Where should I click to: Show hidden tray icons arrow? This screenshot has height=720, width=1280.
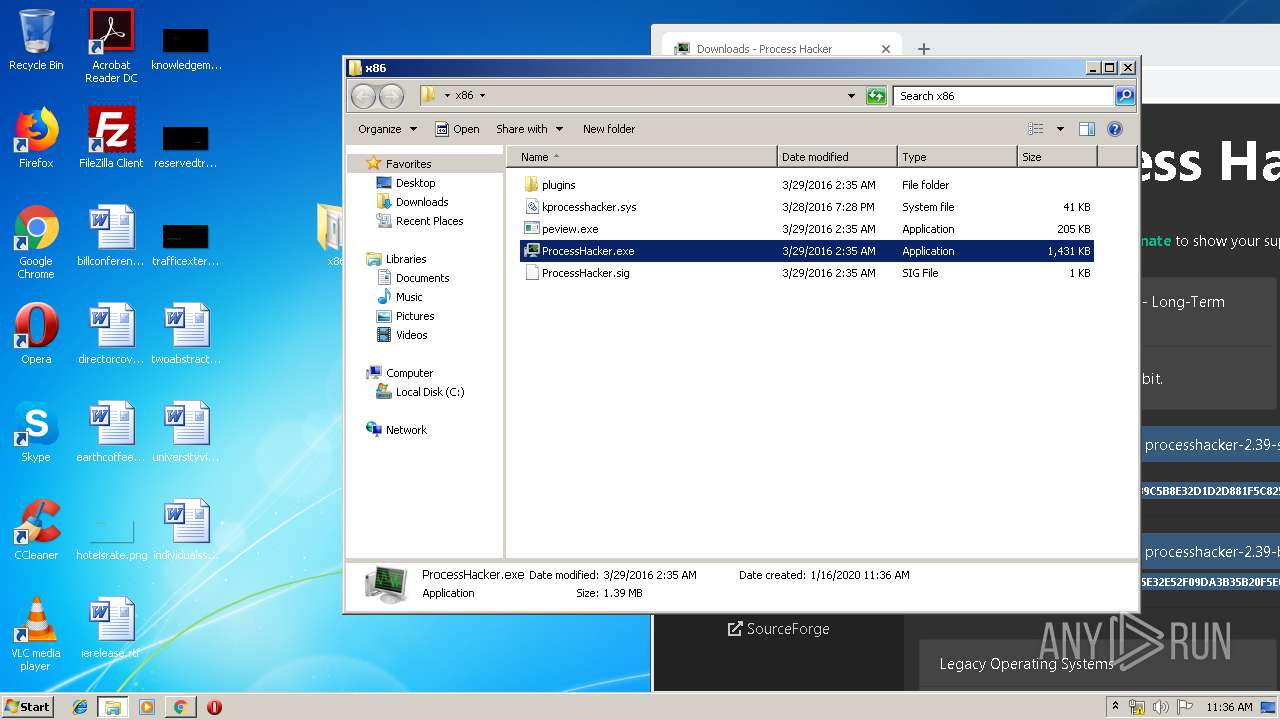click(1115, 706)
